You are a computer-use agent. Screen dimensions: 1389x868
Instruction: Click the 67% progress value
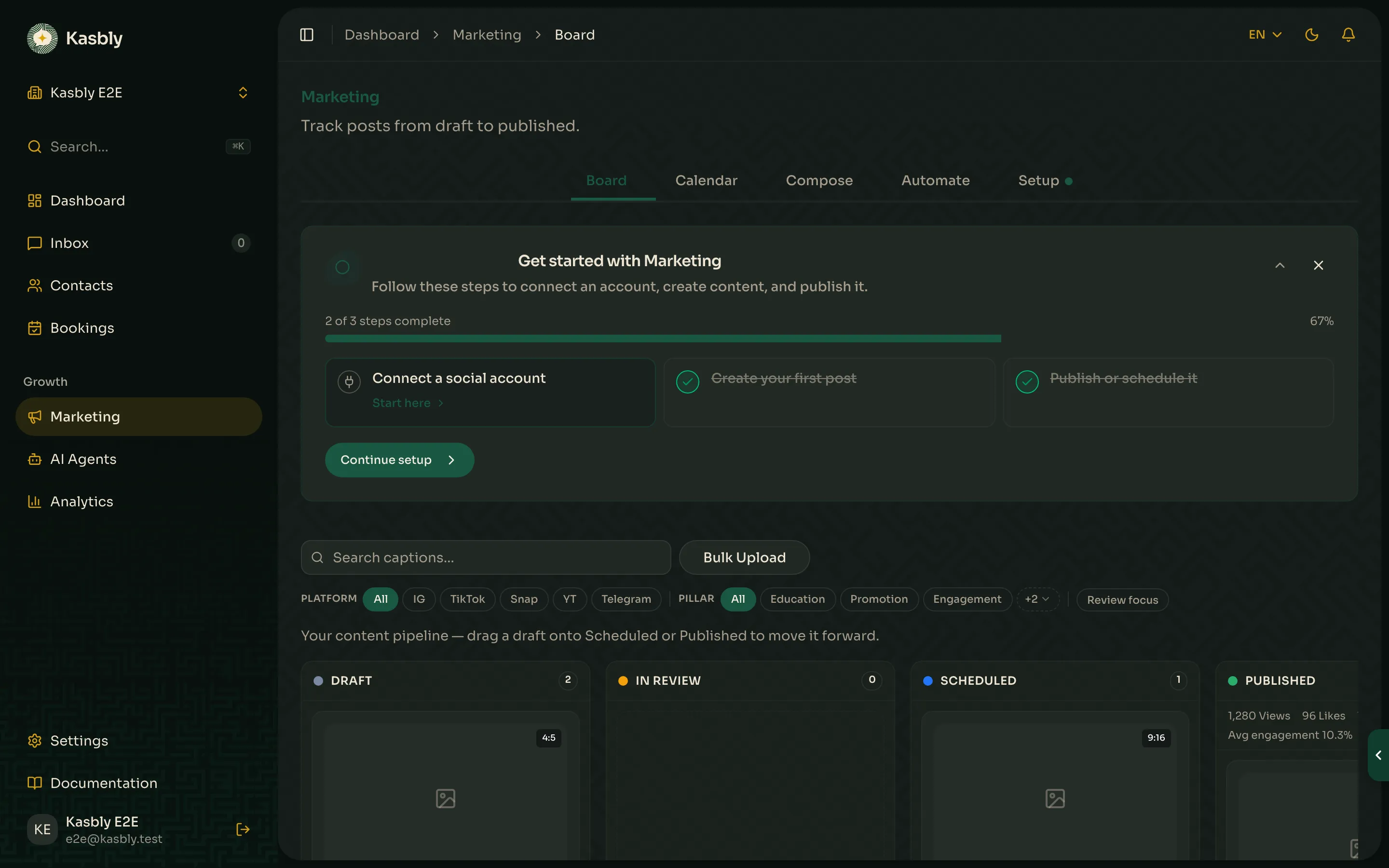1321,321
